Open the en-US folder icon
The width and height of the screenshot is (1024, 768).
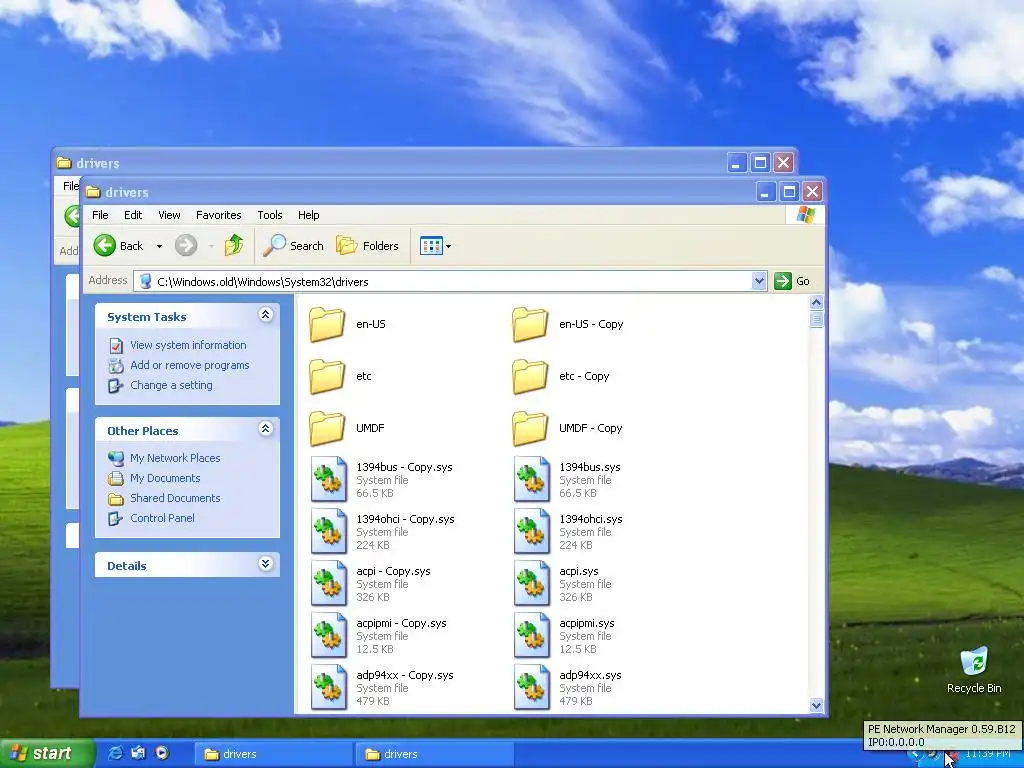click(327, 324)
